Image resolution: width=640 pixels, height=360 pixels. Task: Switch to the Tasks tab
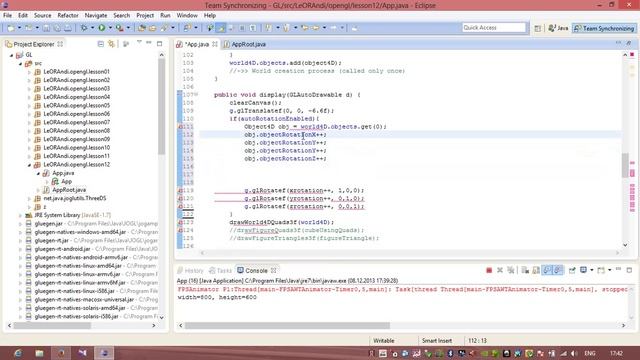coord(220,271)
